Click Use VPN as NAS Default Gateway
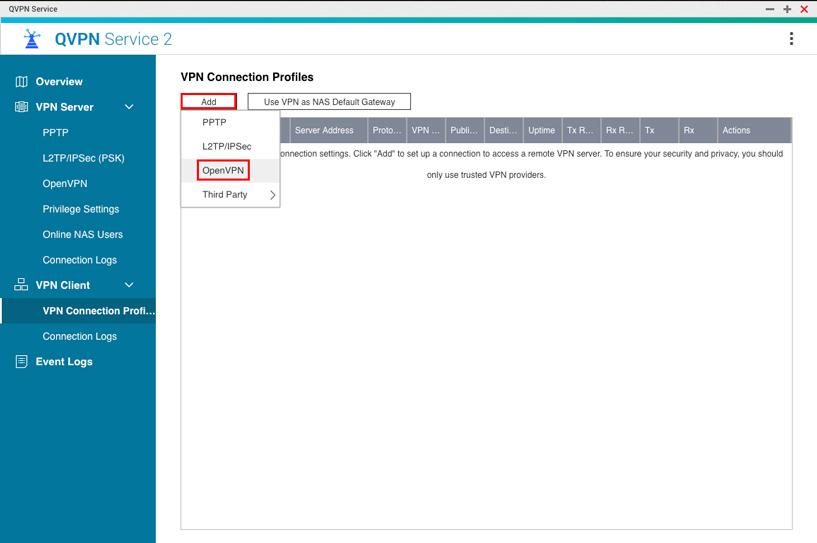 pos(329,102)
